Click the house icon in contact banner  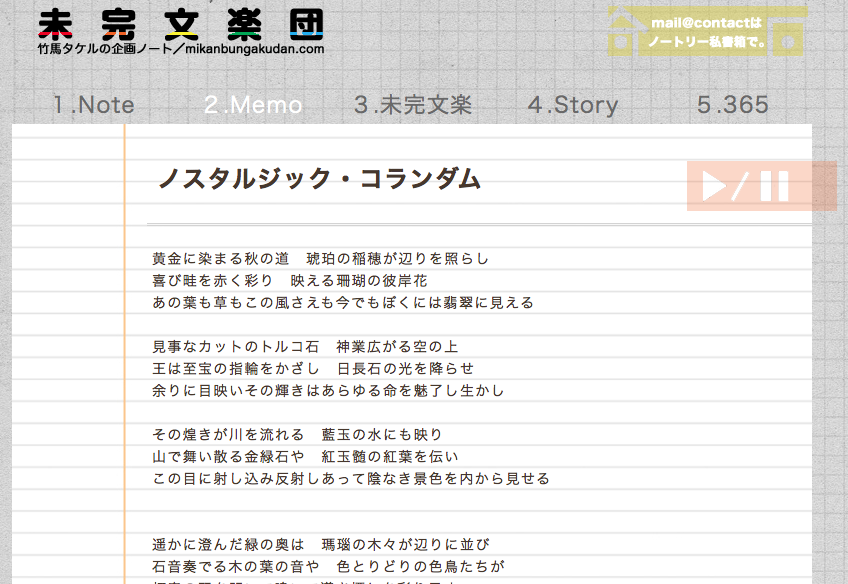click(x=622, y=32)
